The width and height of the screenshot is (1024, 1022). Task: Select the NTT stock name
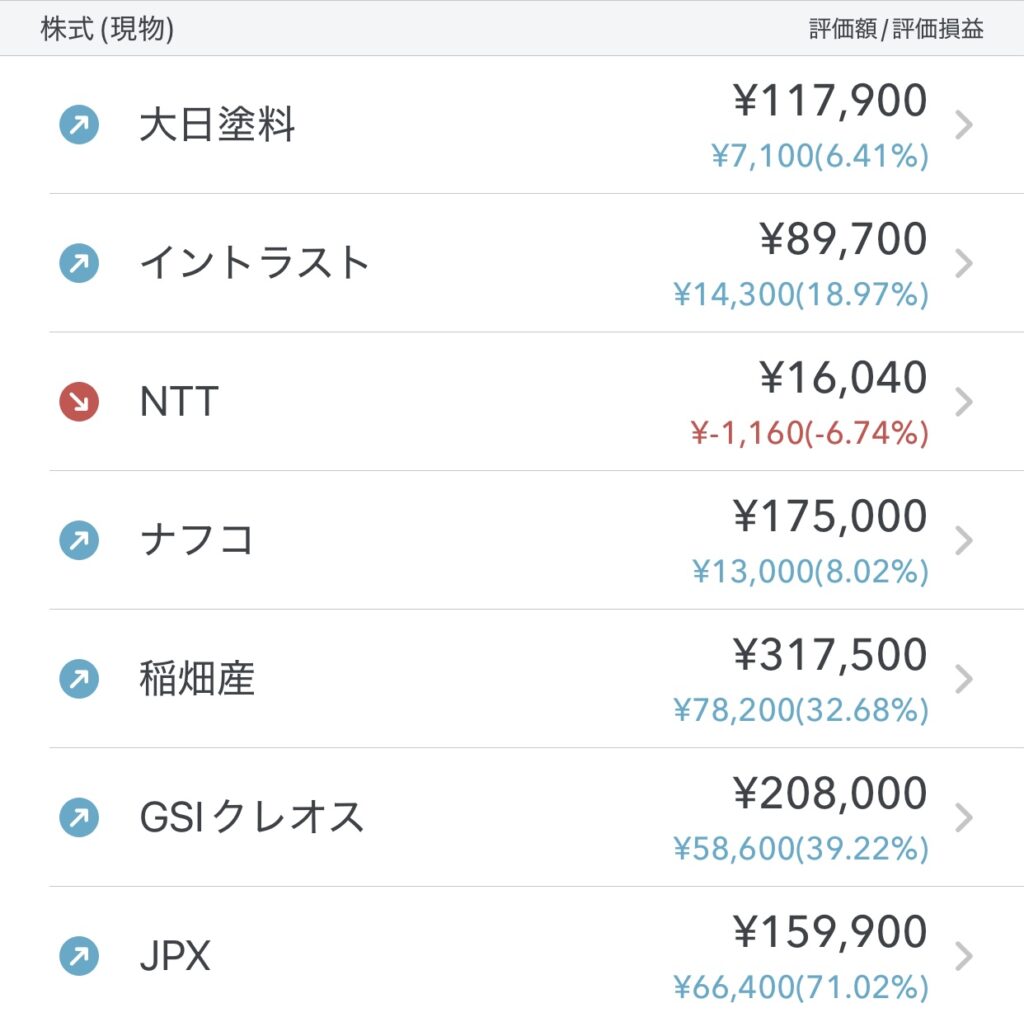pyautogui.click(x=179, y=403)
